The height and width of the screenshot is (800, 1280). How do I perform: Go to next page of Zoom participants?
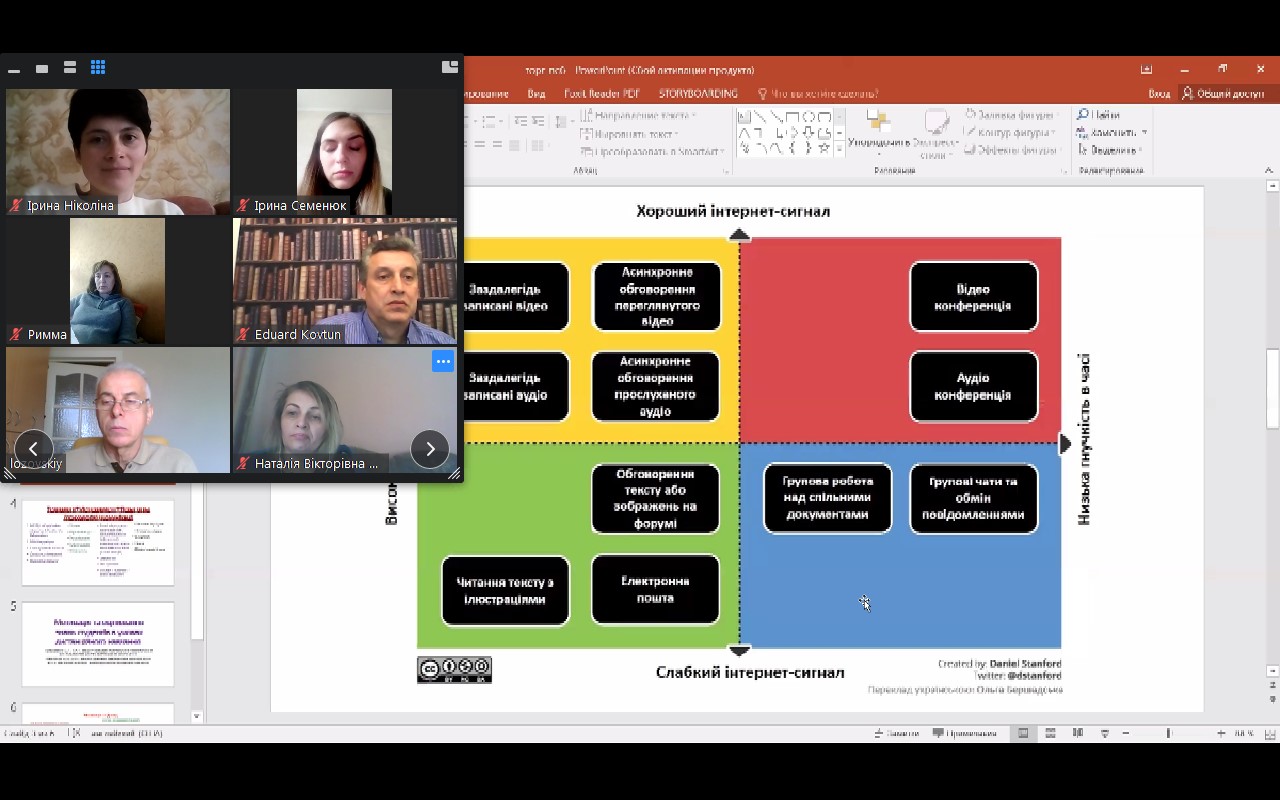(x=430, y=449)
